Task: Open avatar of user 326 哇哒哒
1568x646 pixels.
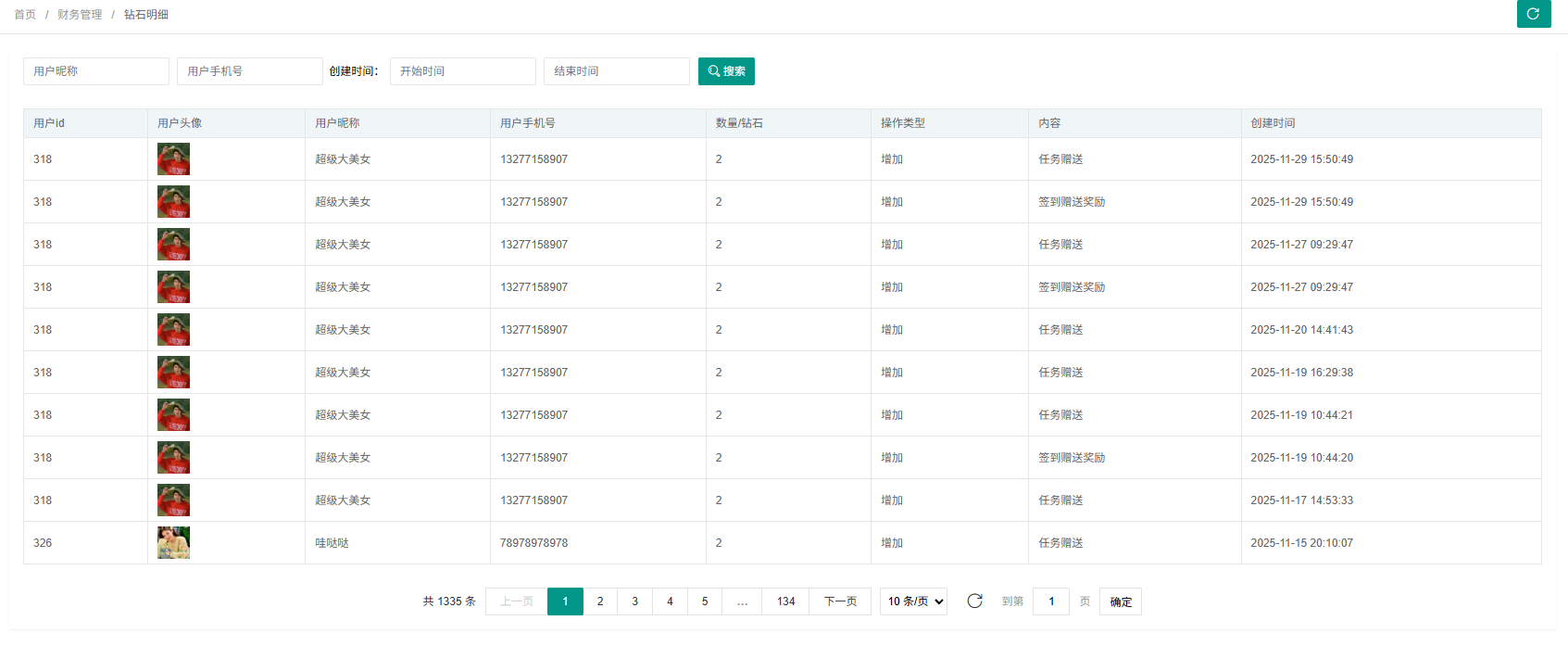Action: [173, 543]
